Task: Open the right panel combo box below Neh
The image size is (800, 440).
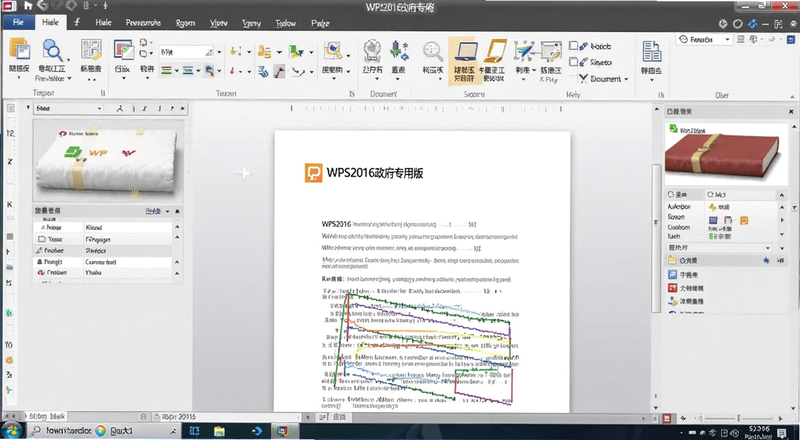Action: (x=719, y=248)
